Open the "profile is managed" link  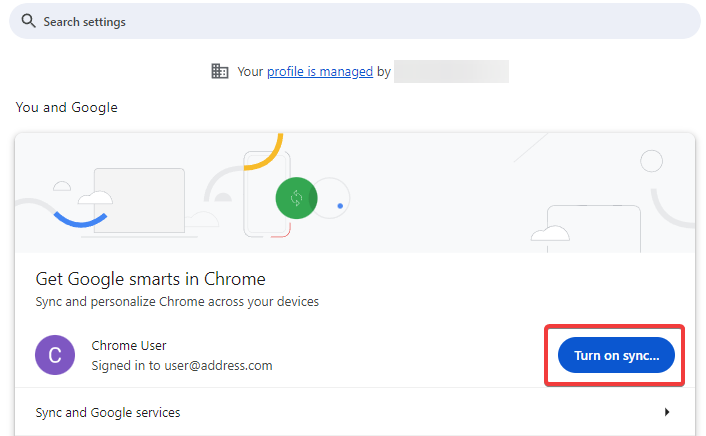[x=320, y=71]
